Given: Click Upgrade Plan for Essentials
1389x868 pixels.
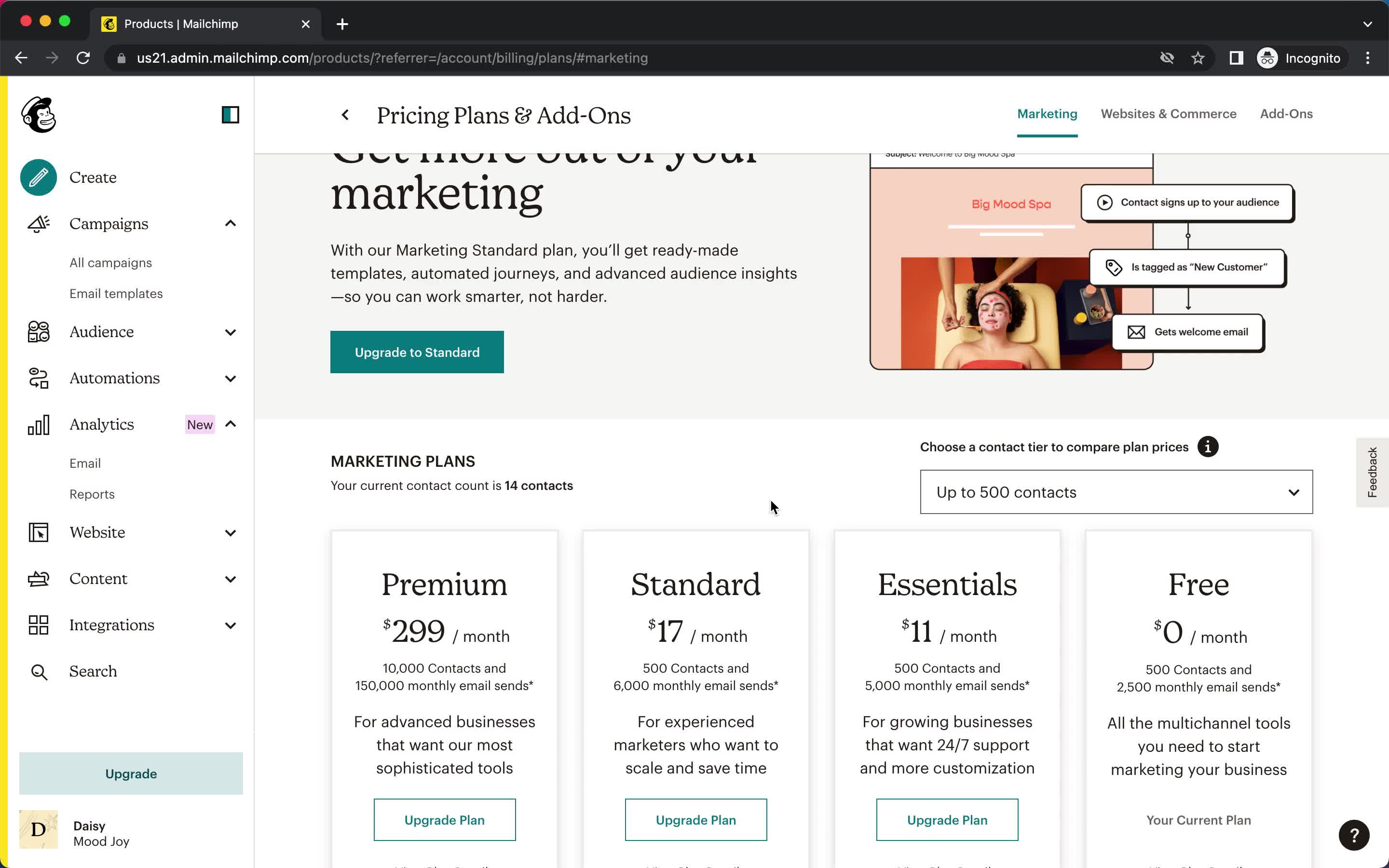Looking at the screenshot, I should [x=947, y=819].
